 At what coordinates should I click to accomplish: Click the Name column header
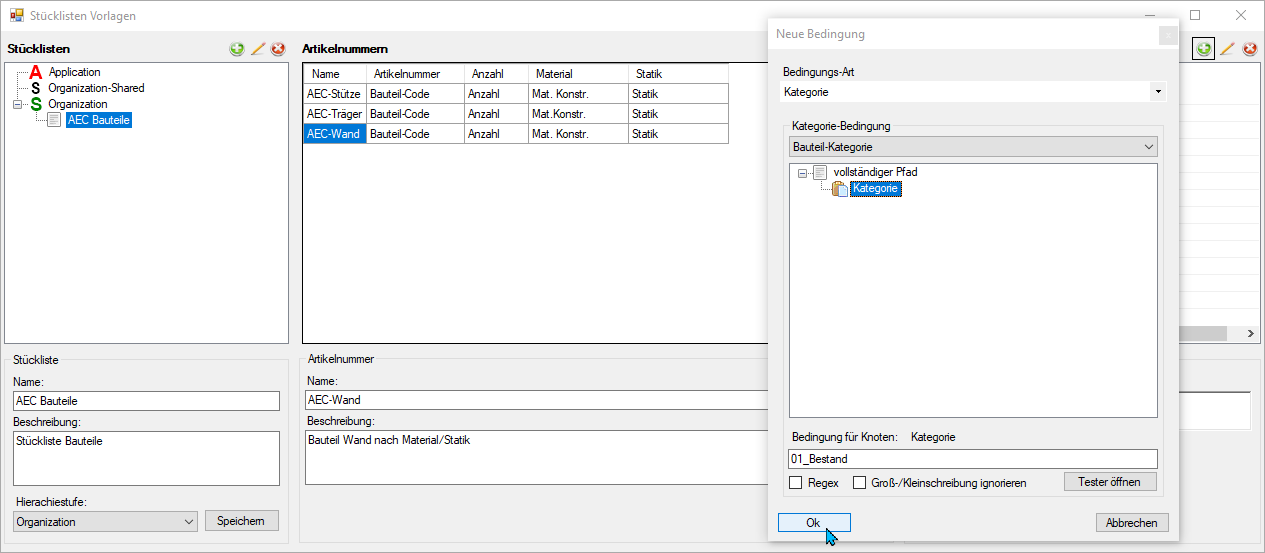pyautogui.click(x=335, y=74)
